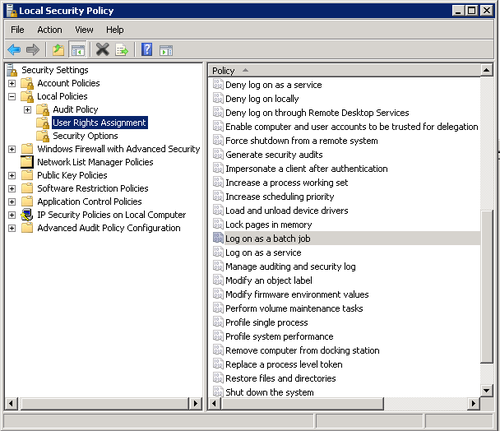Click policy list horizontal scroll right arrow
The height and width of the screenshot is (431, 500).
[473, 403]
